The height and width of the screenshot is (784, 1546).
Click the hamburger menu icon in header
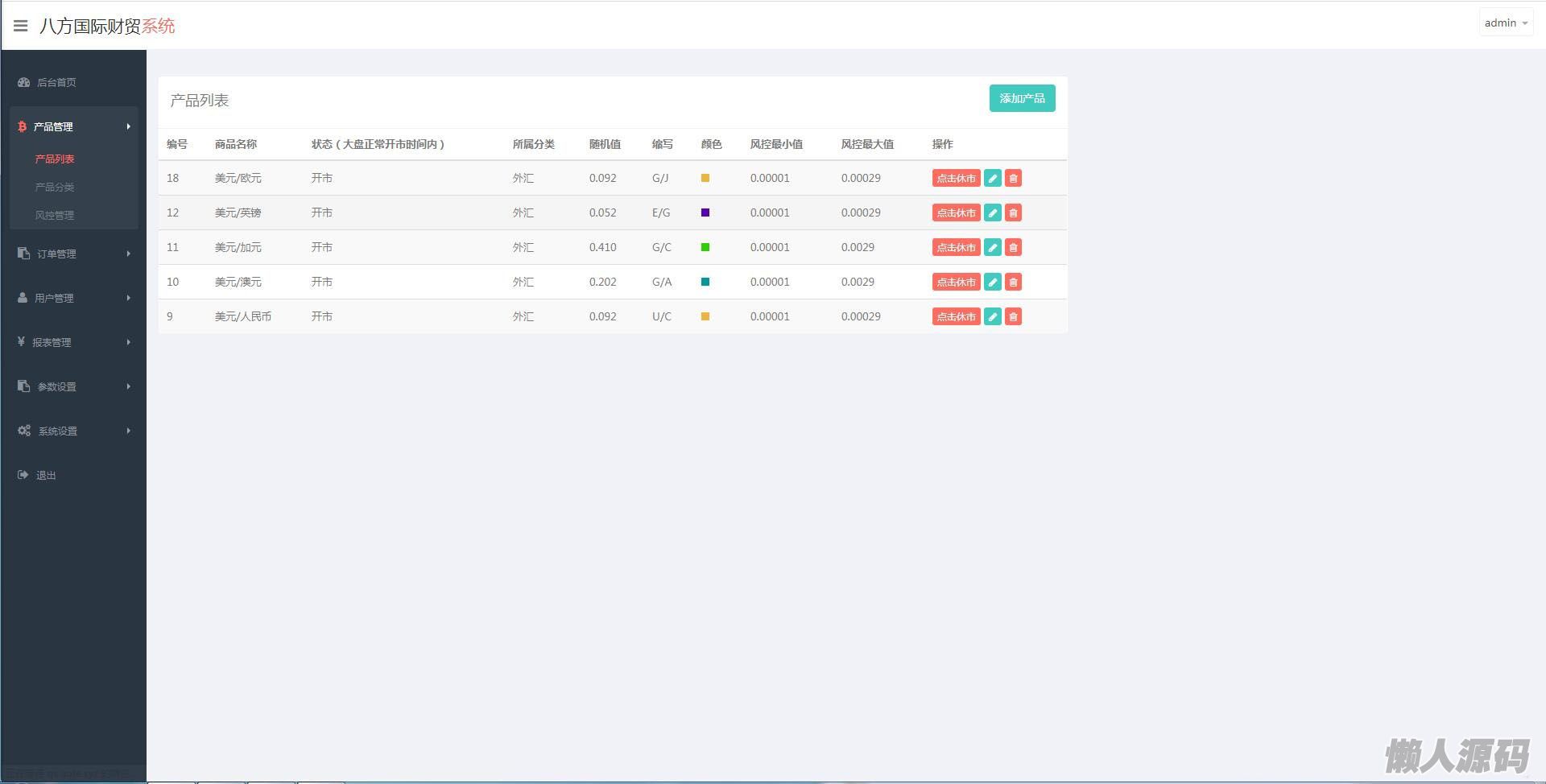(x=21, y=26)
